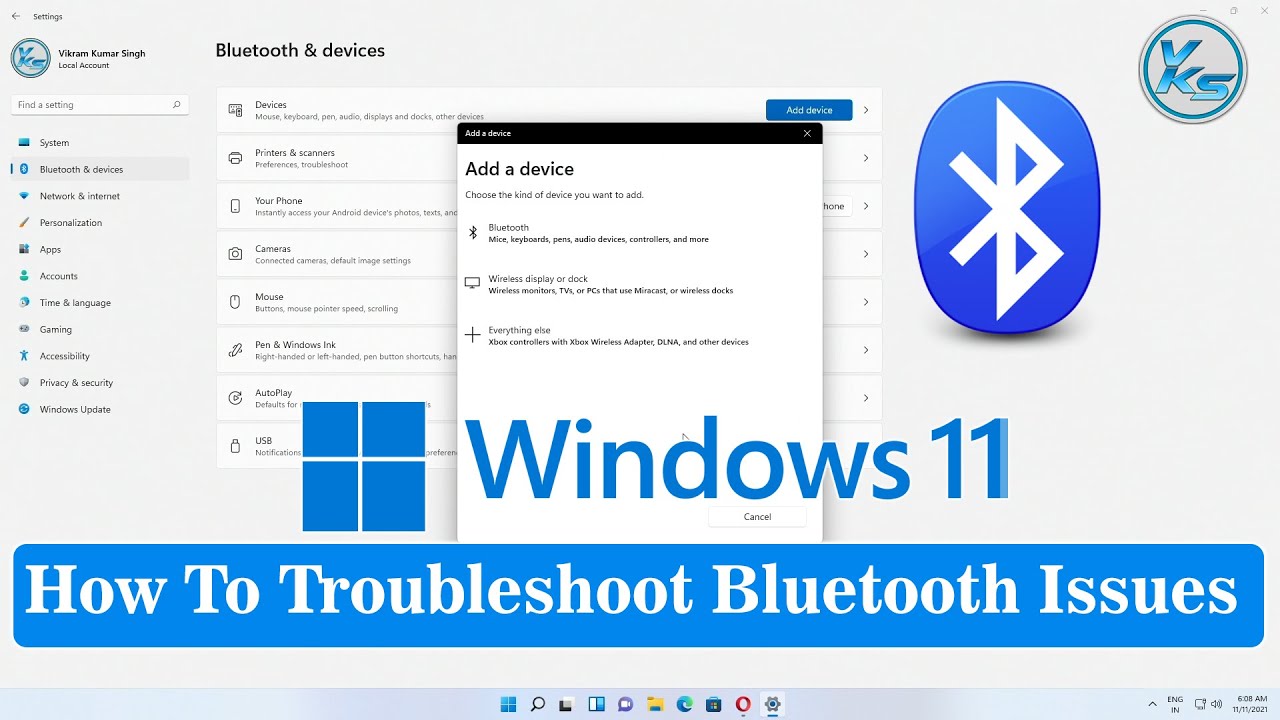Open the Printers & scanners row

(549, 158)
